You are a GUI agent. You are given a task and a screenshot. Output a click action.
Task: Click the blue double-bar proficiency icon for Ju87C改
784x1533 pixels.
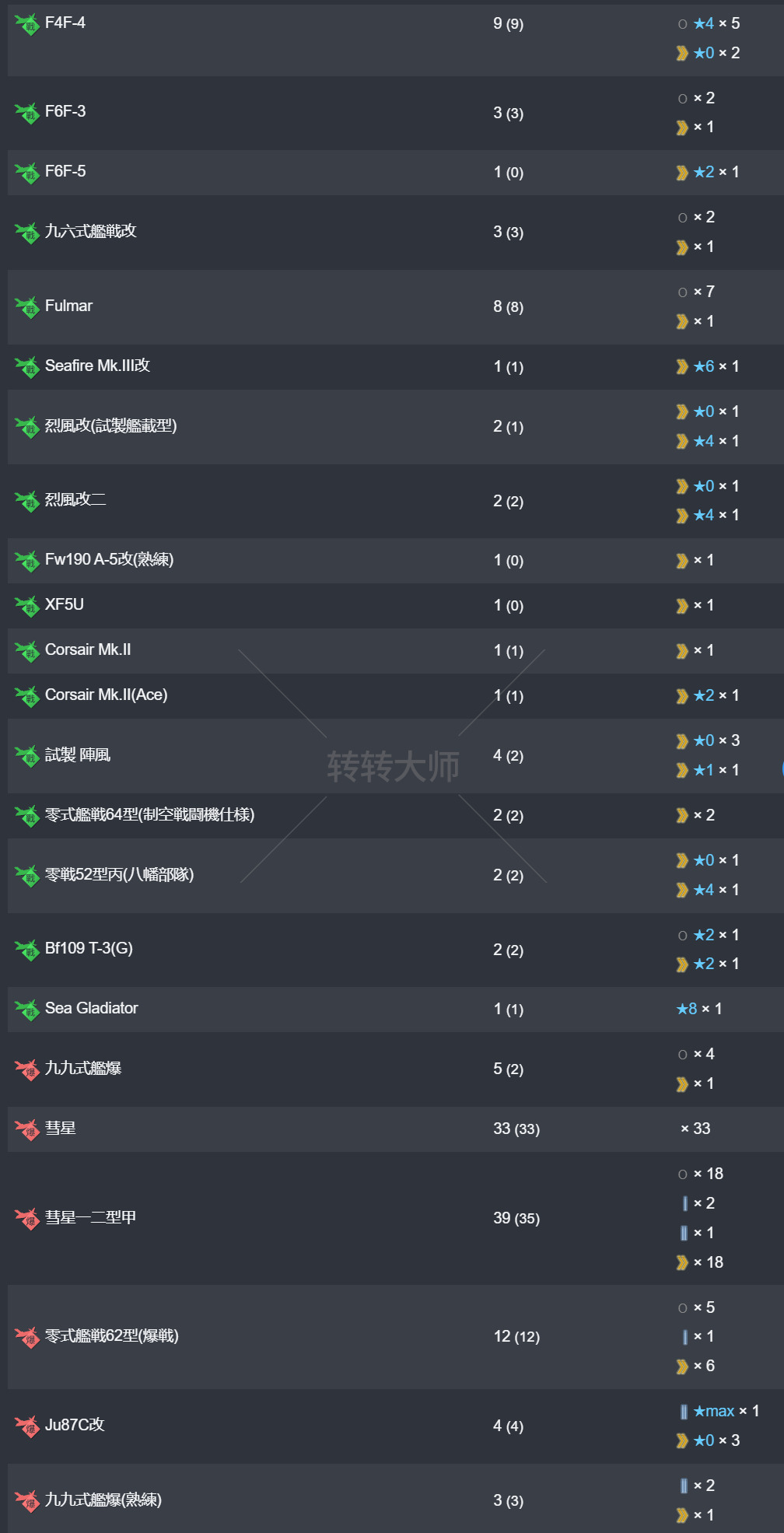(x=684, y=1412)
